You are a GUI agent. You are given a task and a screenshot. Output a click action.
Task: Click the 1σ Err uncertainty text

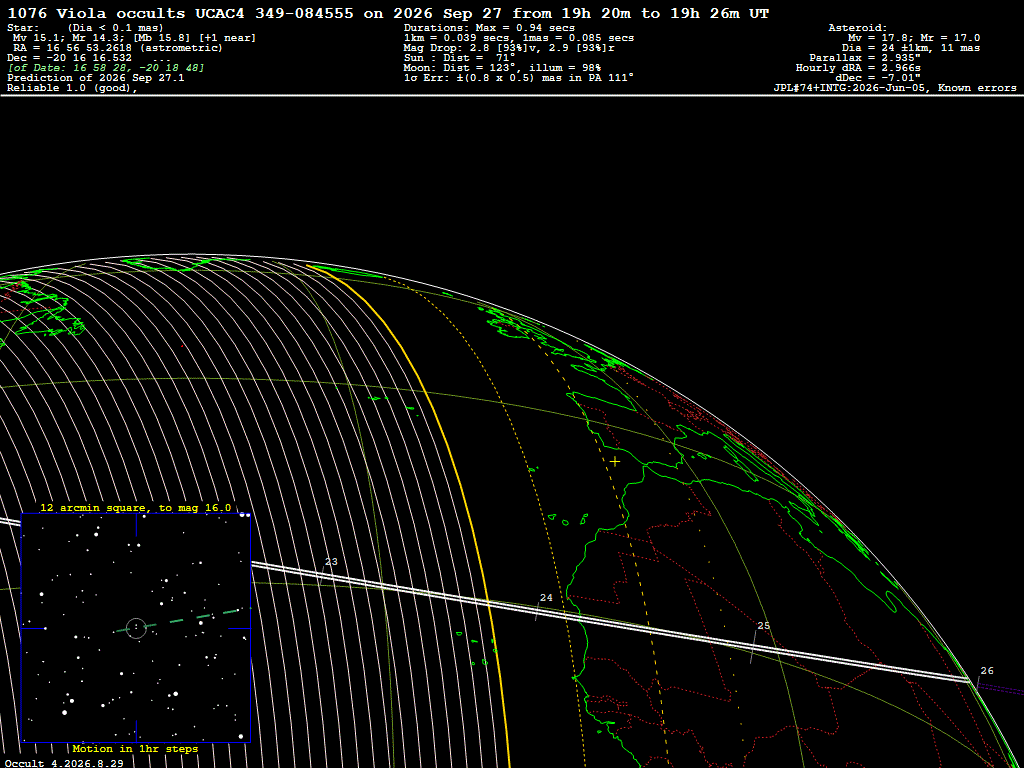coord(519,78)
